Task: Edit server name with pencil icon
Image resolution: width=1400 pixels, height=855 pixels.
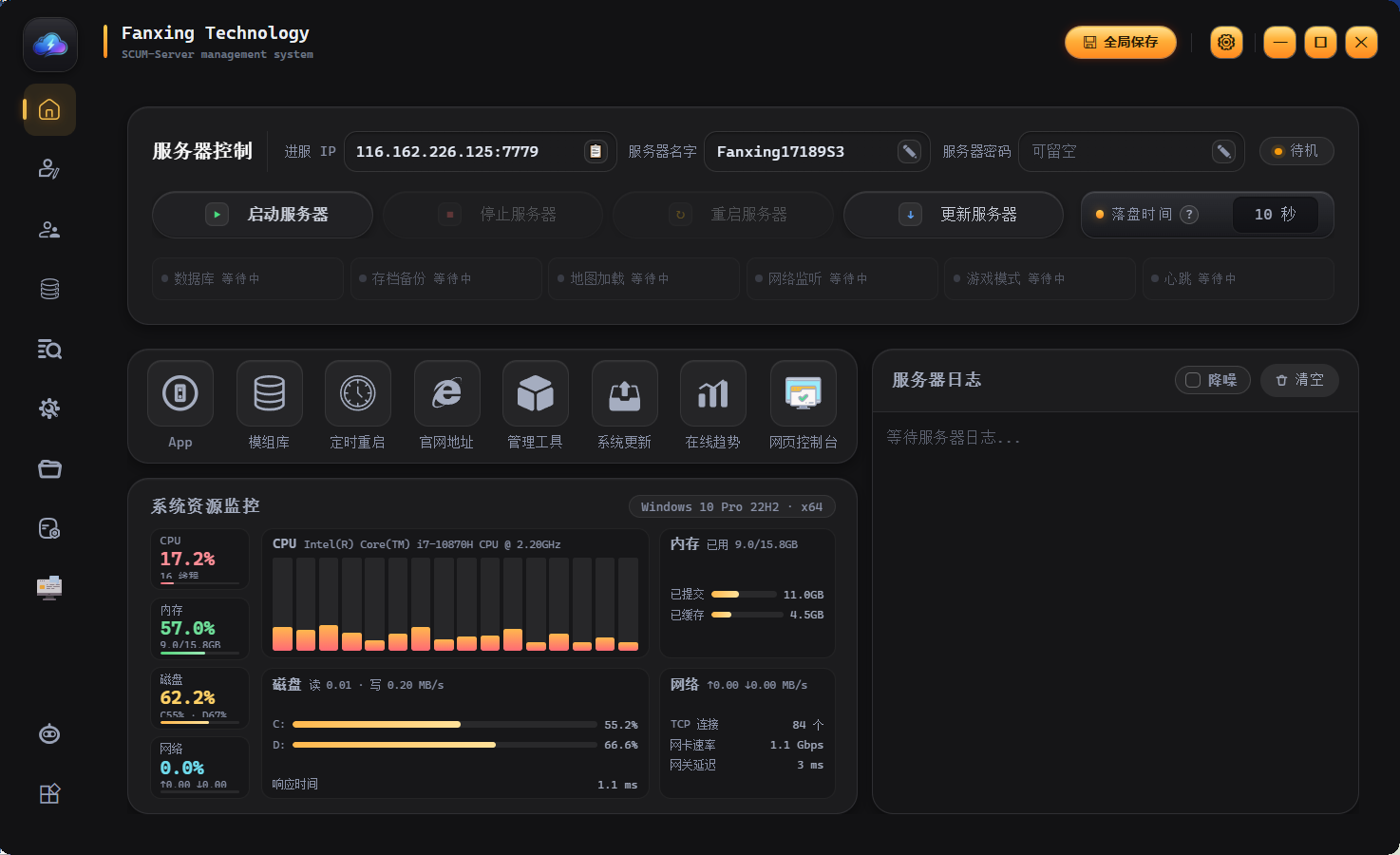Action: [909, 152]
